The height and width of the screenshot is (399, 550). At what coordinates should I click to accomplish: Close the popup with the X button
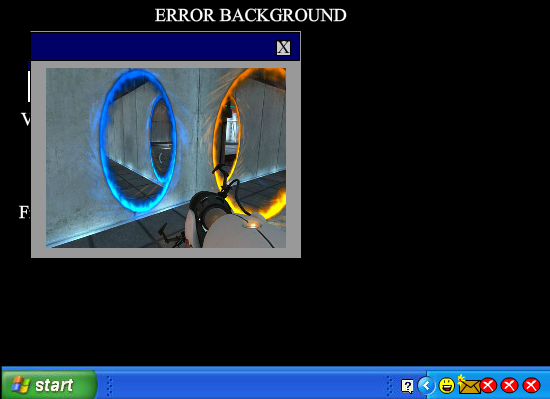(x=283, y=48)
